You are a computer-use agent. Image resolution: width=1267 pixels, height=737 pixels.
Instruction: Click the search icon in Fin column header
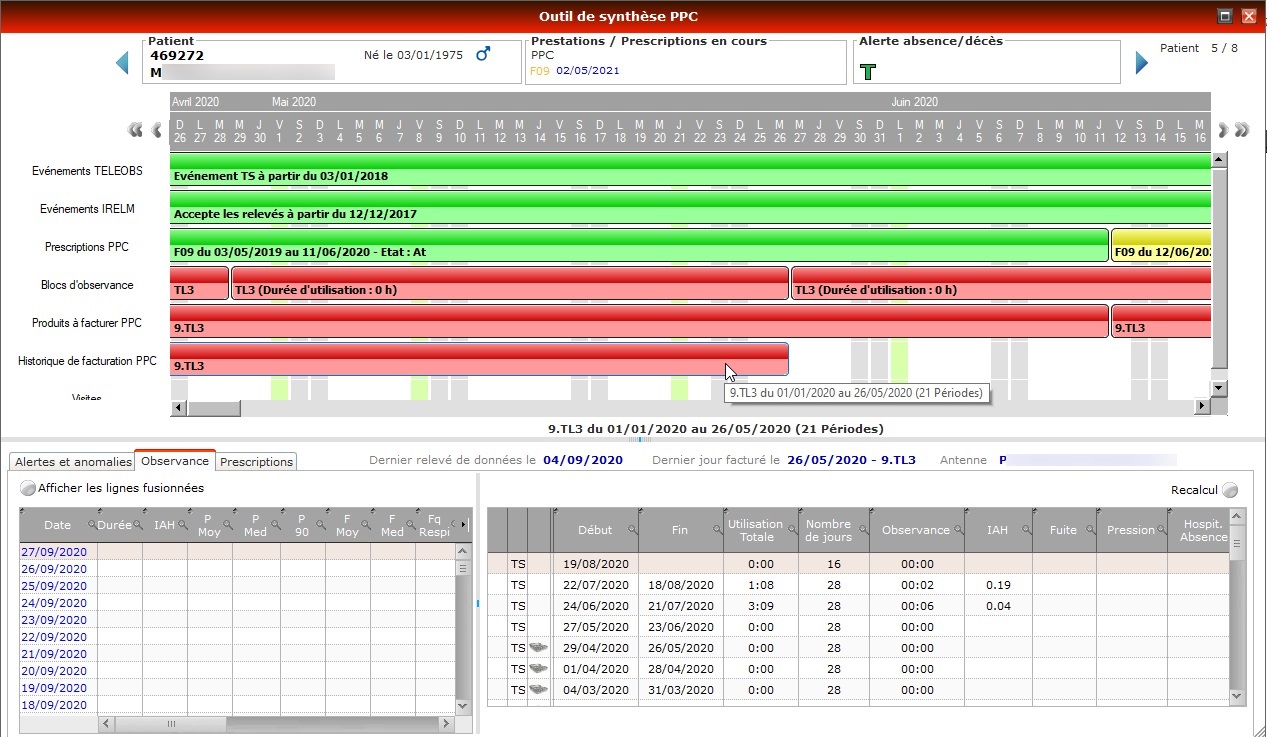[x=716, y=530]
